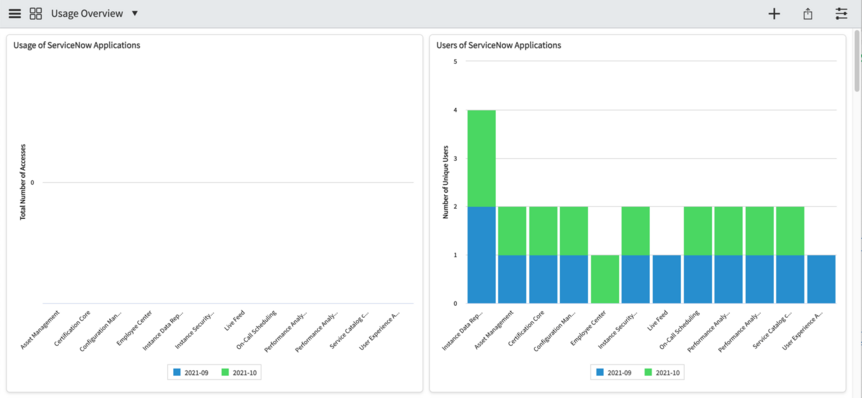Image resolution: width=862 pixels, height=398 pixels.
Task: Click On-Call Scheduling label in the Usage chart
Action: 256,330
